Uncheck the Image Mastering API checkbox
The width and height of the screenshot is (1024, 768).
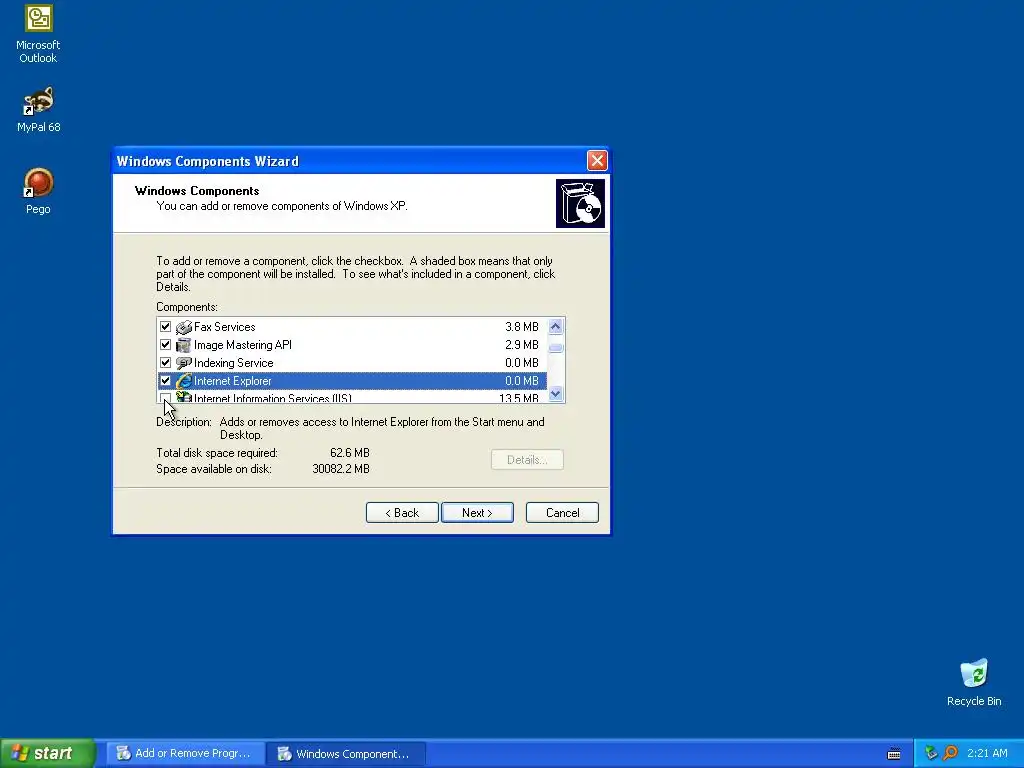click(x=165, y=344)
